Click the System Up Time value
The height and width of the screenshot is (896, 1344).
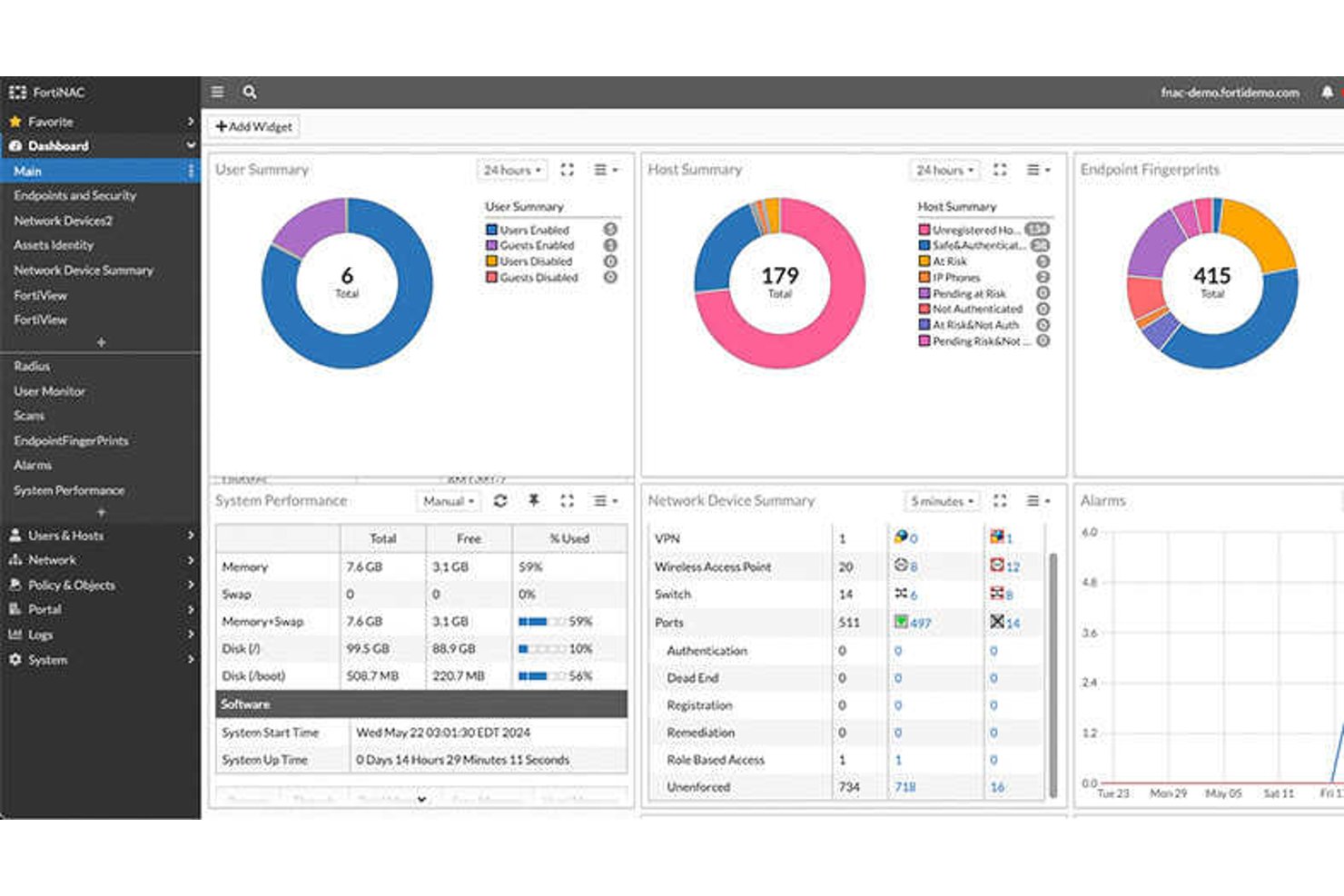pos(463,760)
